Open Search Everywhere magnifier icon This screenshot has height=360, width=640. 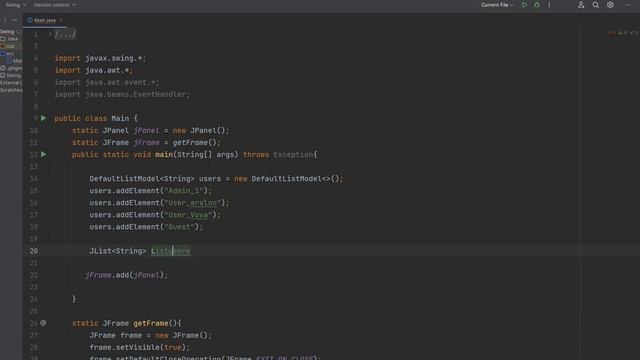[x=596, y=5]
